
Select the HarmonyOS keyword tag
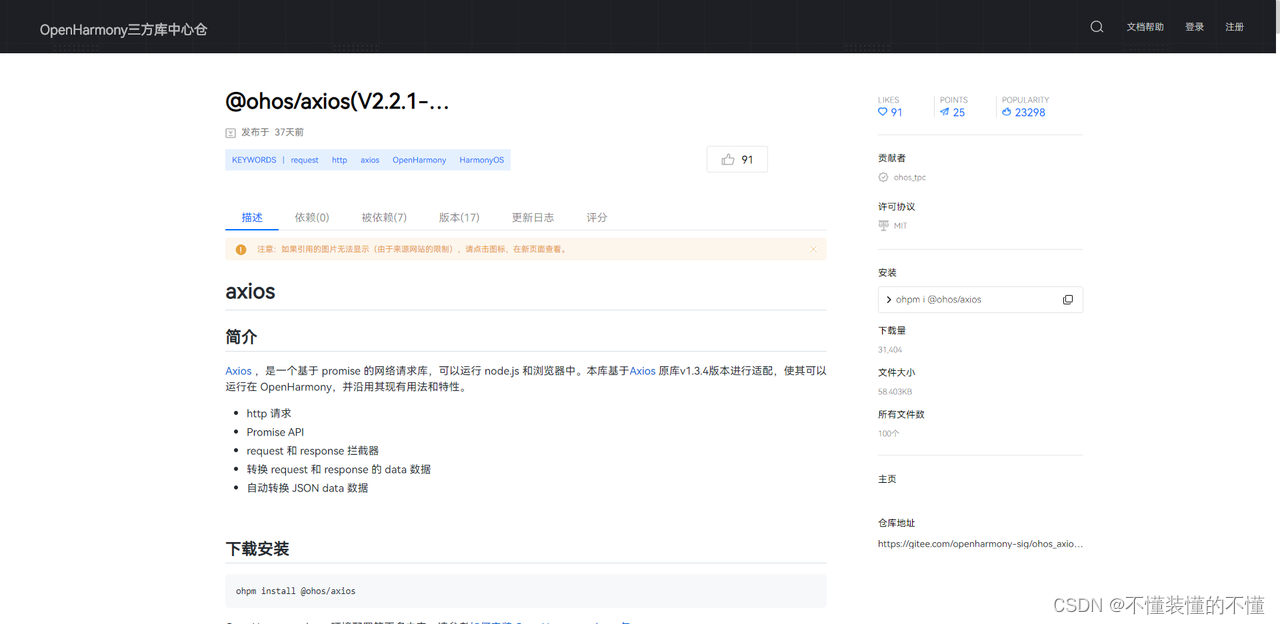pos(482,160)
